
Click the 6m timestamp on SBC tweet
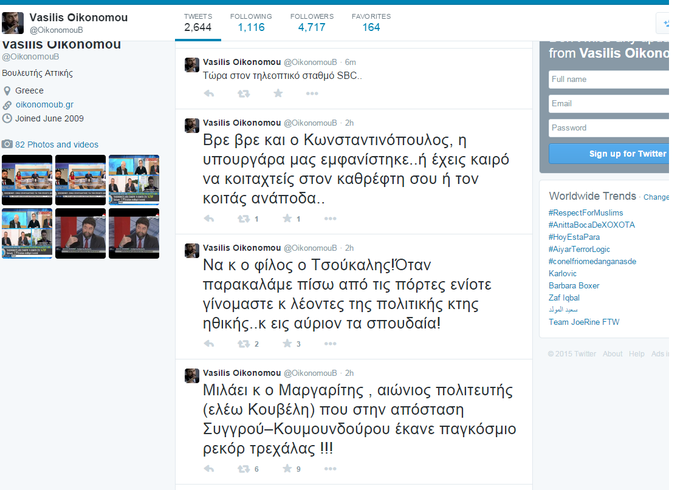pos(350,62)
